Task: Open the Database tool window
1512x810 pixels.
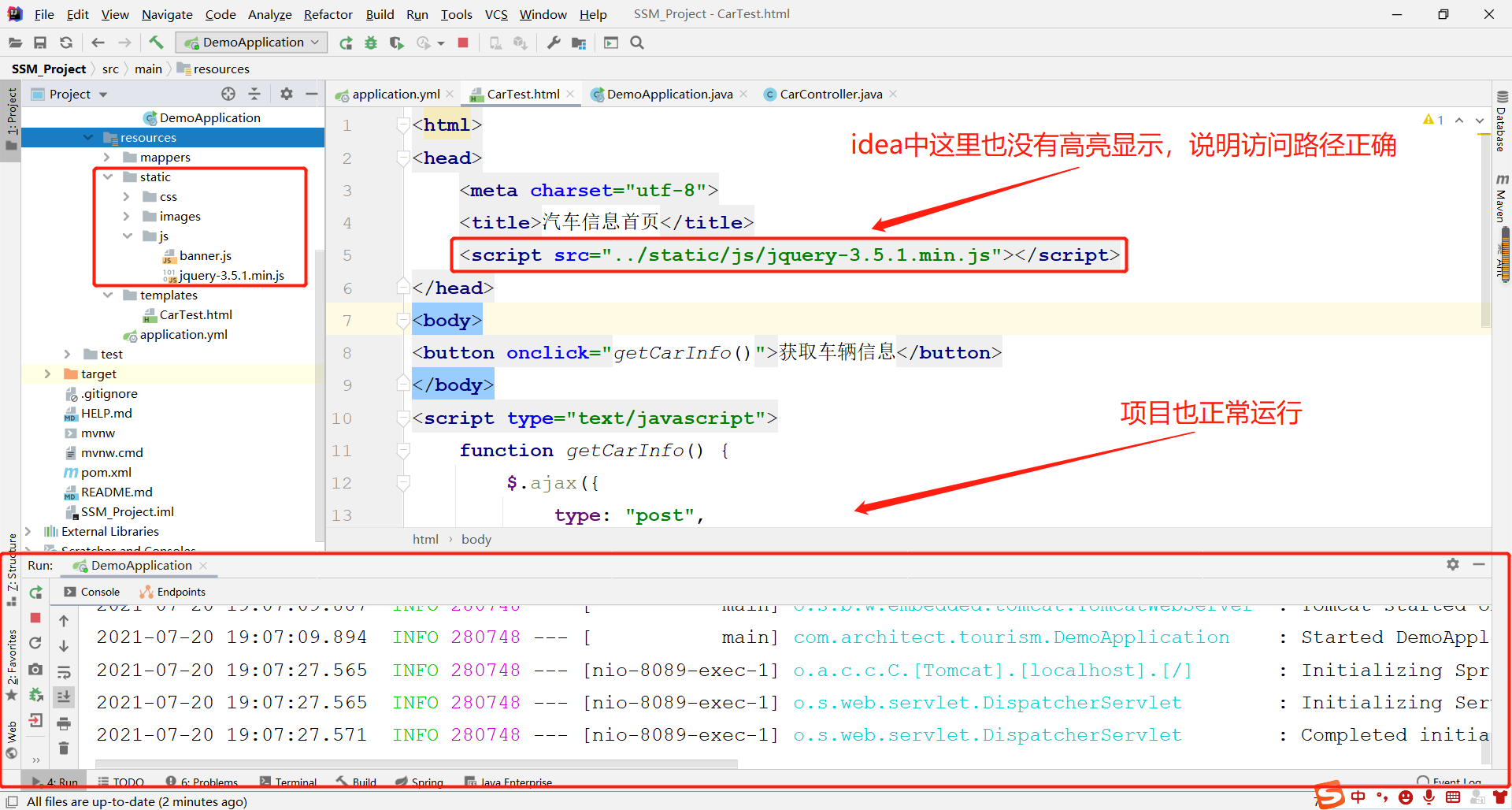Action: point(1502,121)
